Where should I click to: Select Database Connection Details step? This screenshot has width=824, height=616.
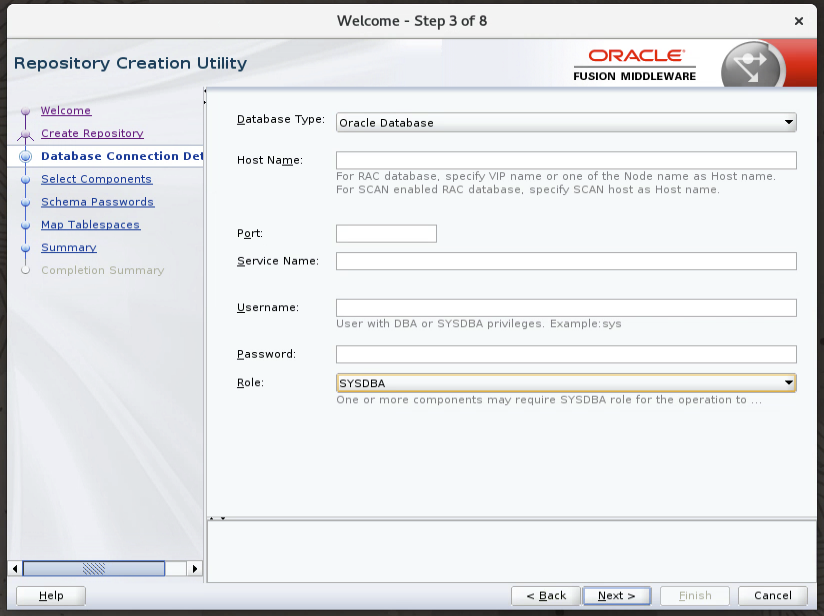pyautogui.click(x=122, y=156)
